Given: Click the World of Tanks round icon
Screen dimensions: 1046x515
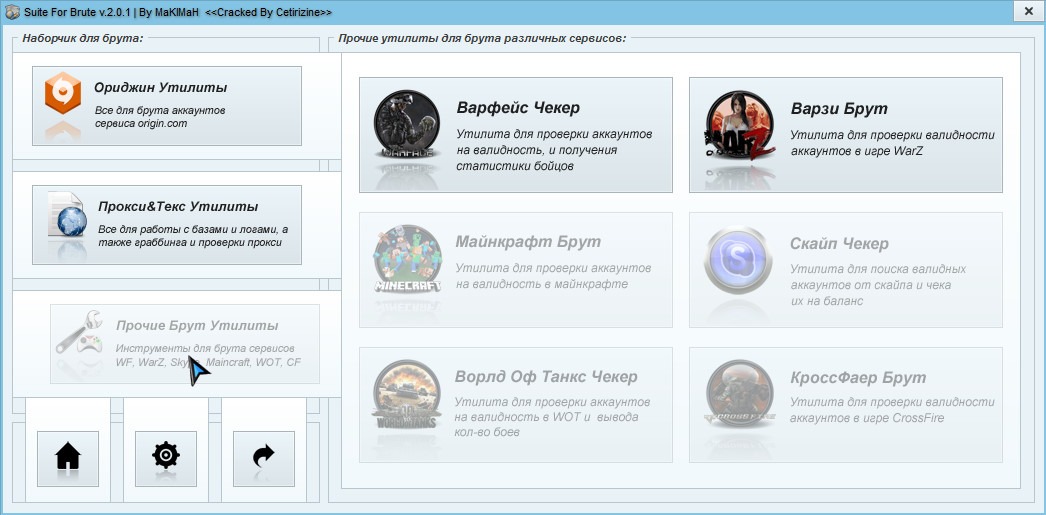Looking at the screenshot, I should [406, 394].
